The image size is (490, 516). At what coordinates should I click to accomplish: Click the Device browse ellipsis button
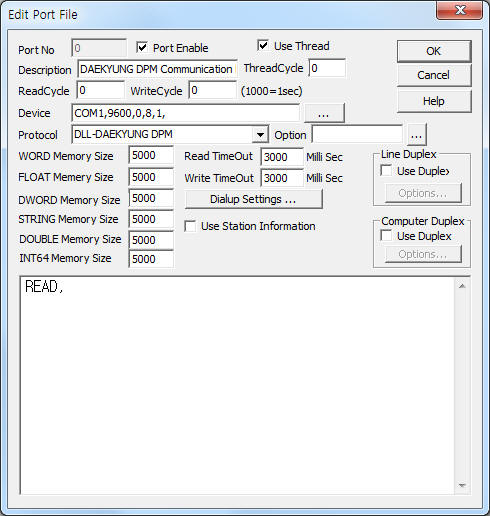click(x=324, y=113)
